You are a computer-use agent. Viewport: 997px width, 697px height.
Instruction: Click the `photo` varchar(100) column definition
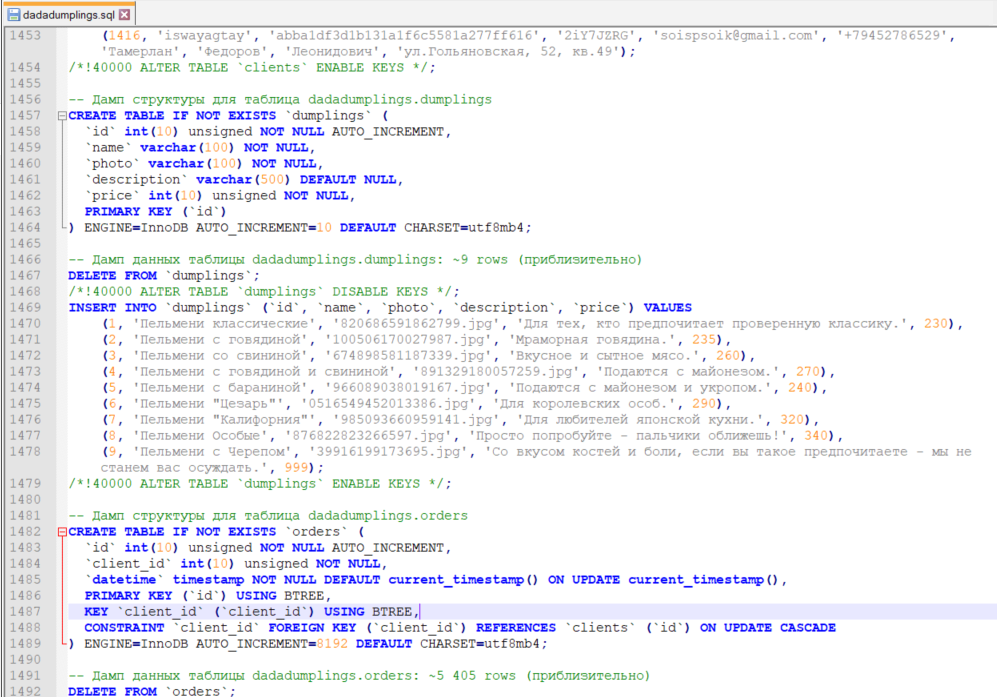click(x=203, y=163)
